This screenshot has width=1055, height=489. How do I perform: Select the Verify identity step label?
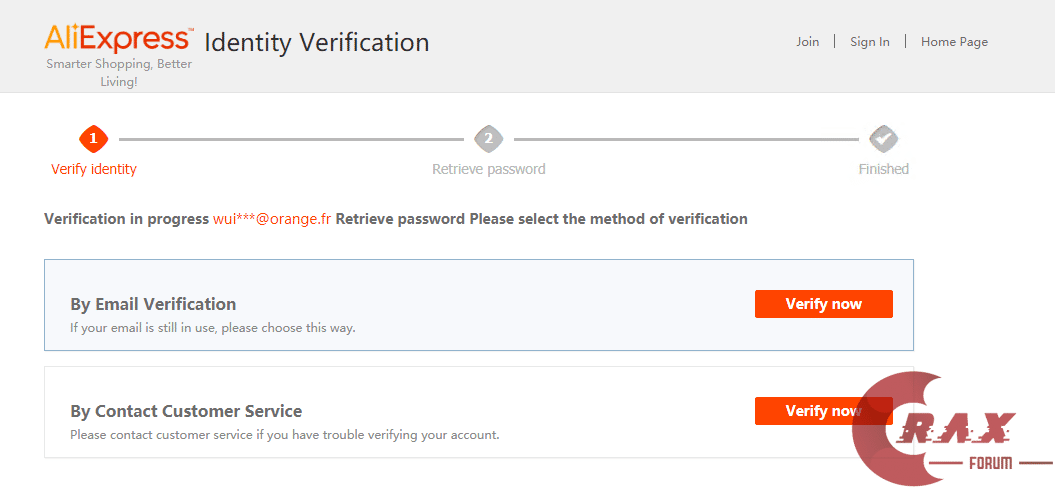tap(94, 169)
